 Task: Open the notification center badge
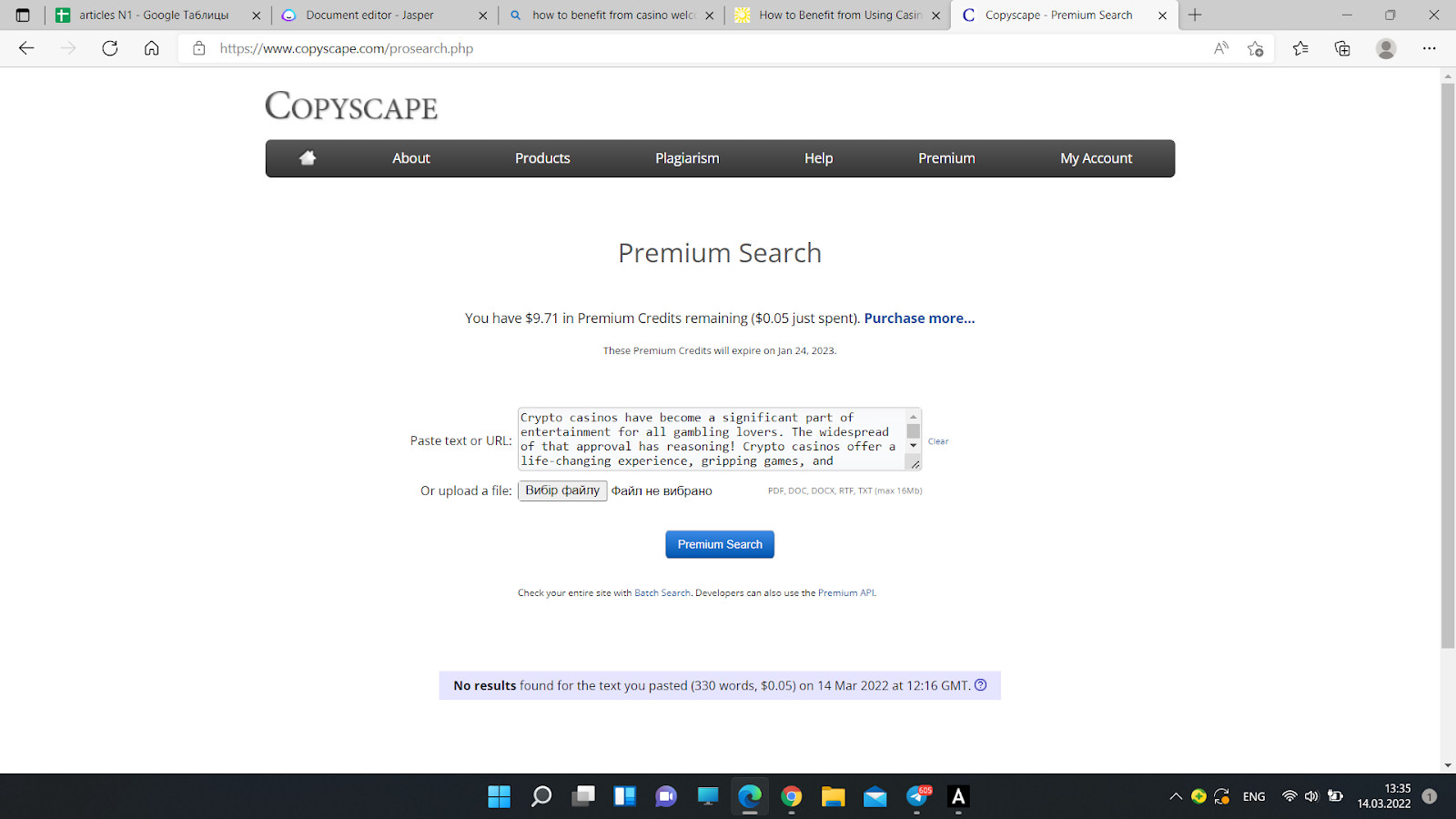(1430, 796)
